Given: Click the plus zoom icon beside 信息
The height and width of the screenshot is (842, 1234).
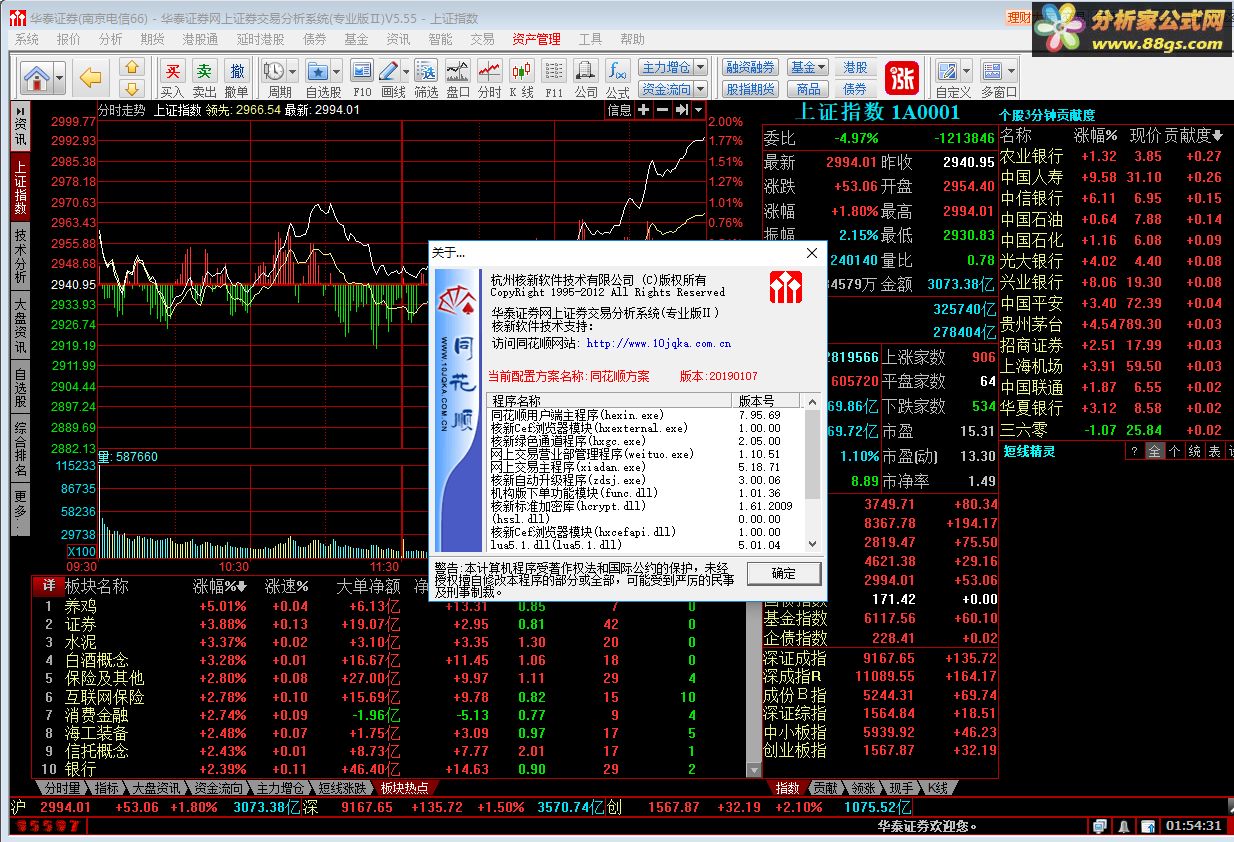Looking at the screenshot, I should (643, 110).
